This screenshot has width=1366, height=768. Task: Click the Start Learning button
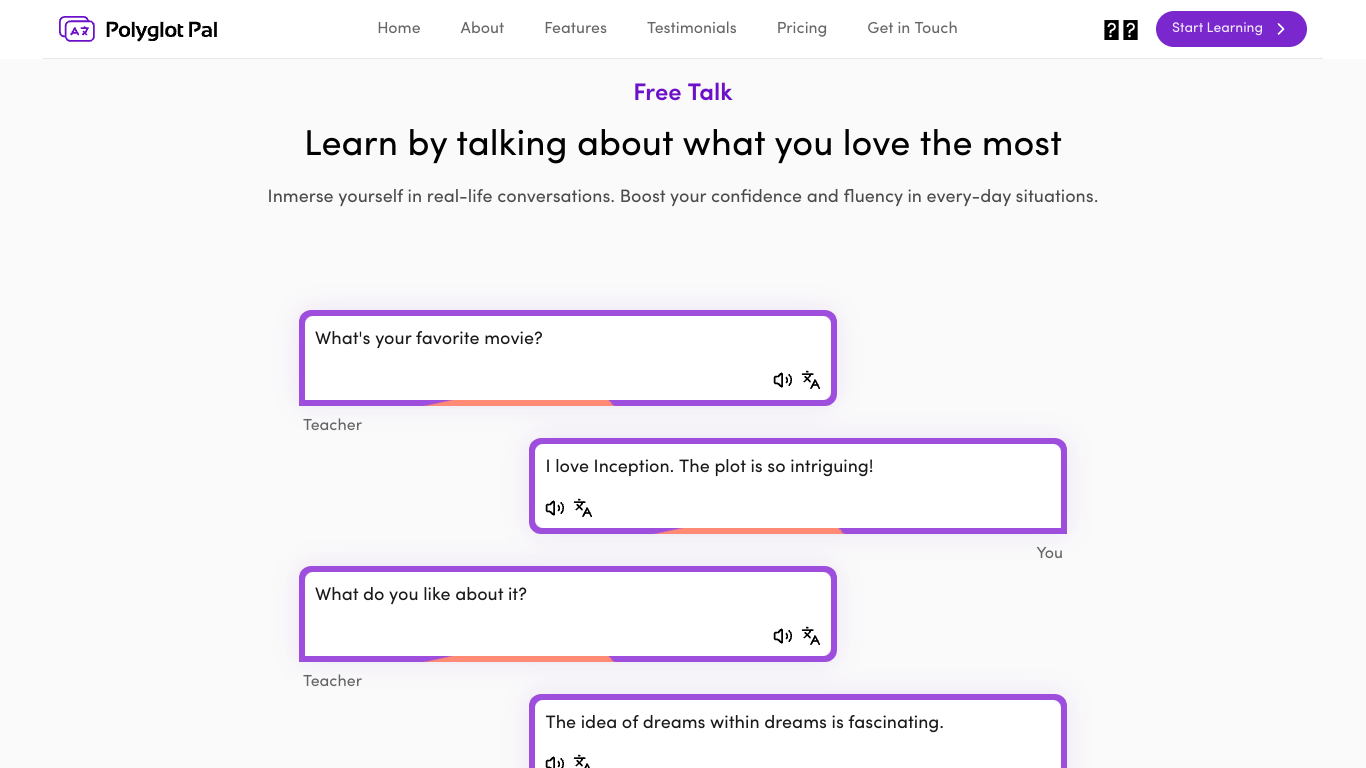tap(1231, 29)
